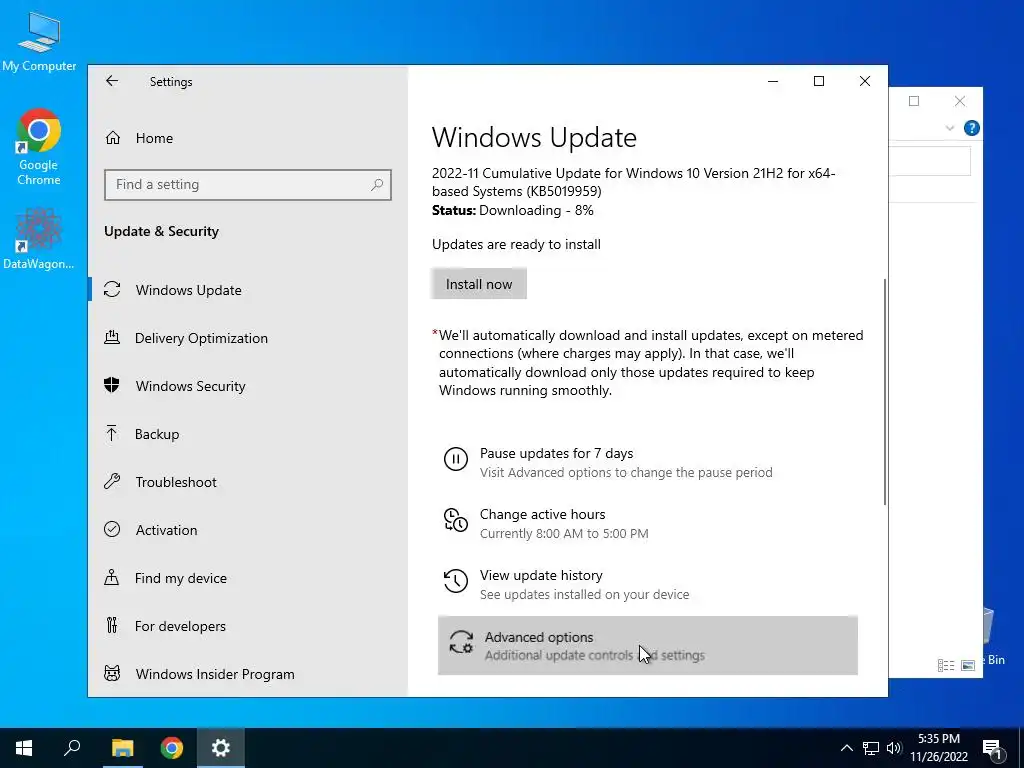
Task: Click the help icon in background window
Action: tap(971, 128)
